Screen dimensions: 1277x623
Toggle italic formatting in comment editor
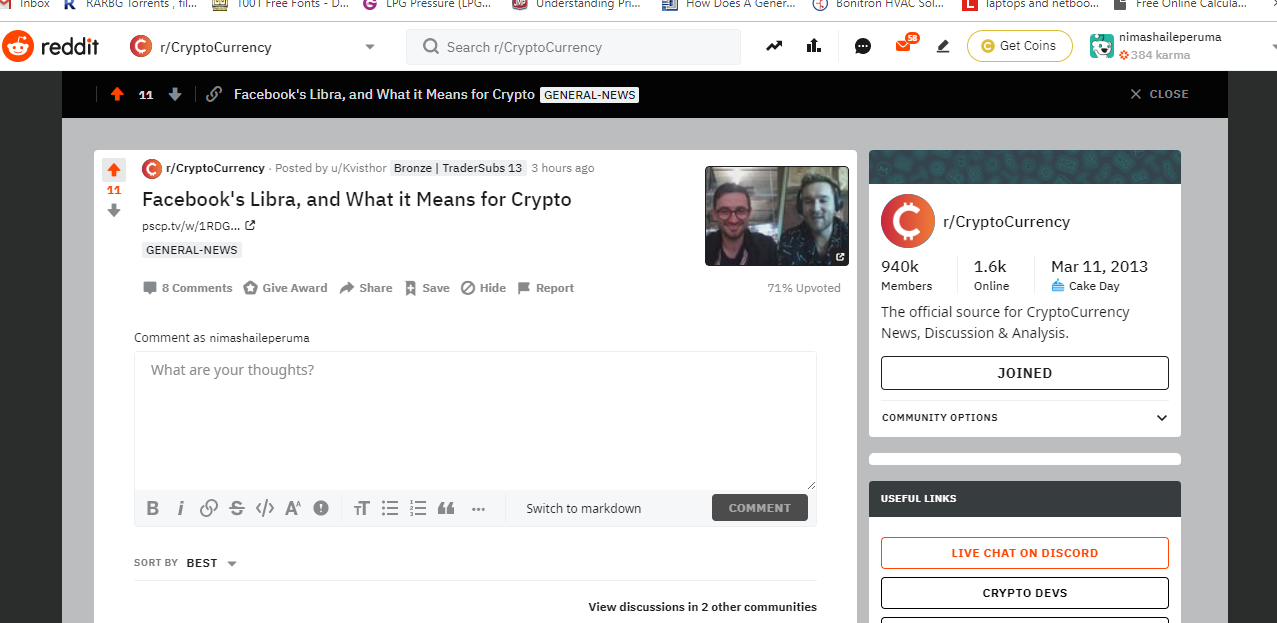point(181,508)
